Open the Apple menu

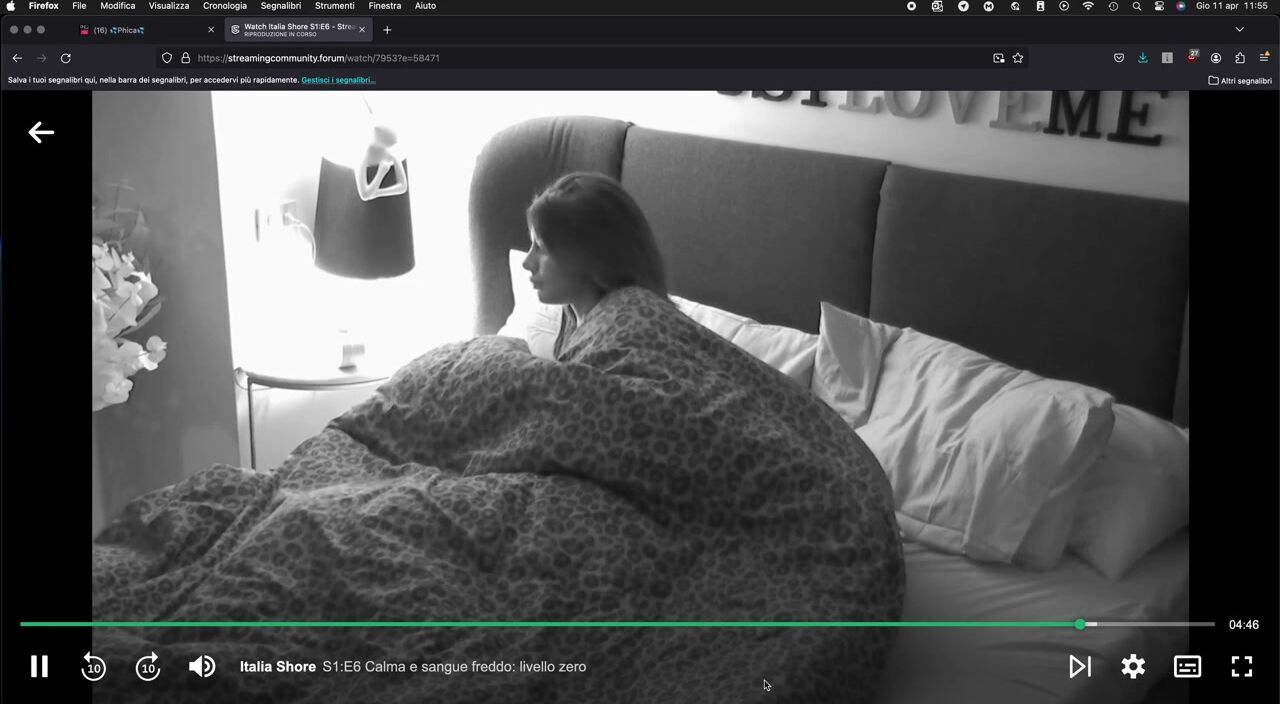tap(11, 6)
